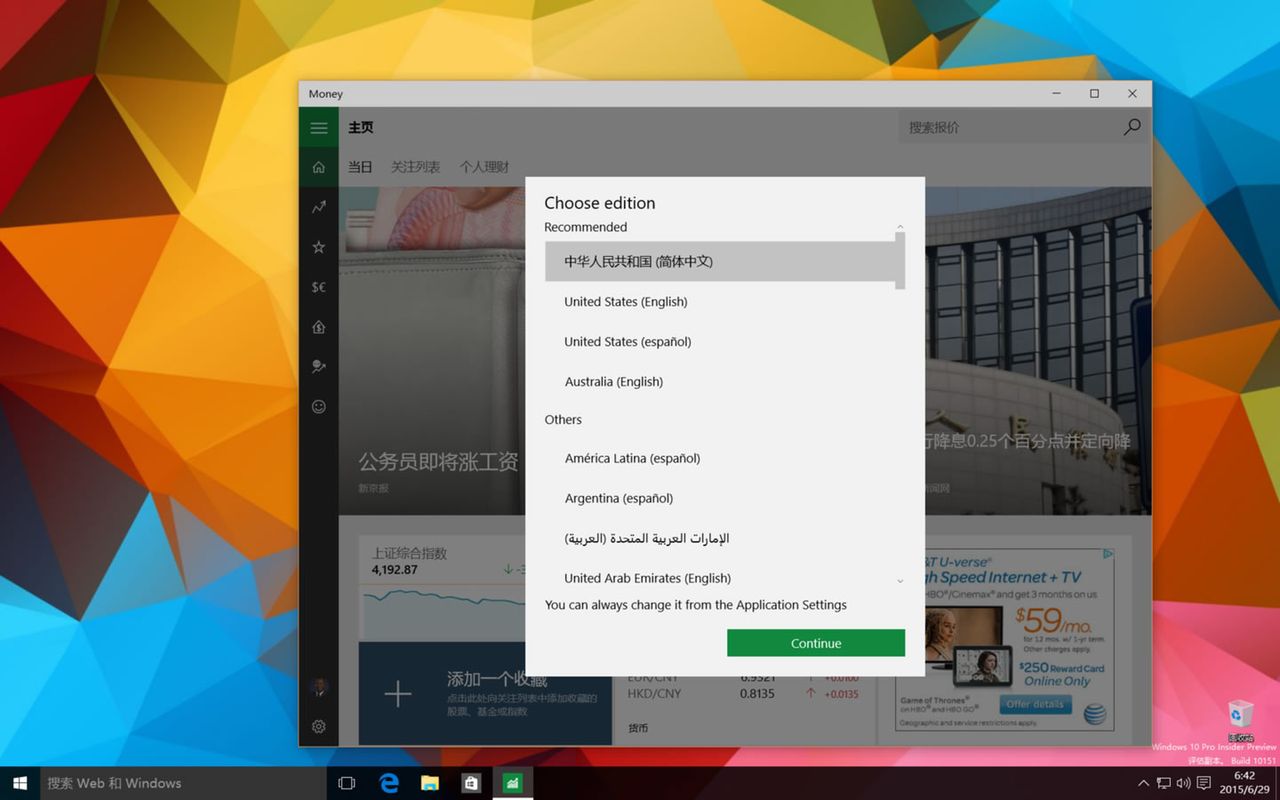Click the Money app taskbar icon
The height and width of the screenshot is (800, 1280).
click(x=513, y=783)
